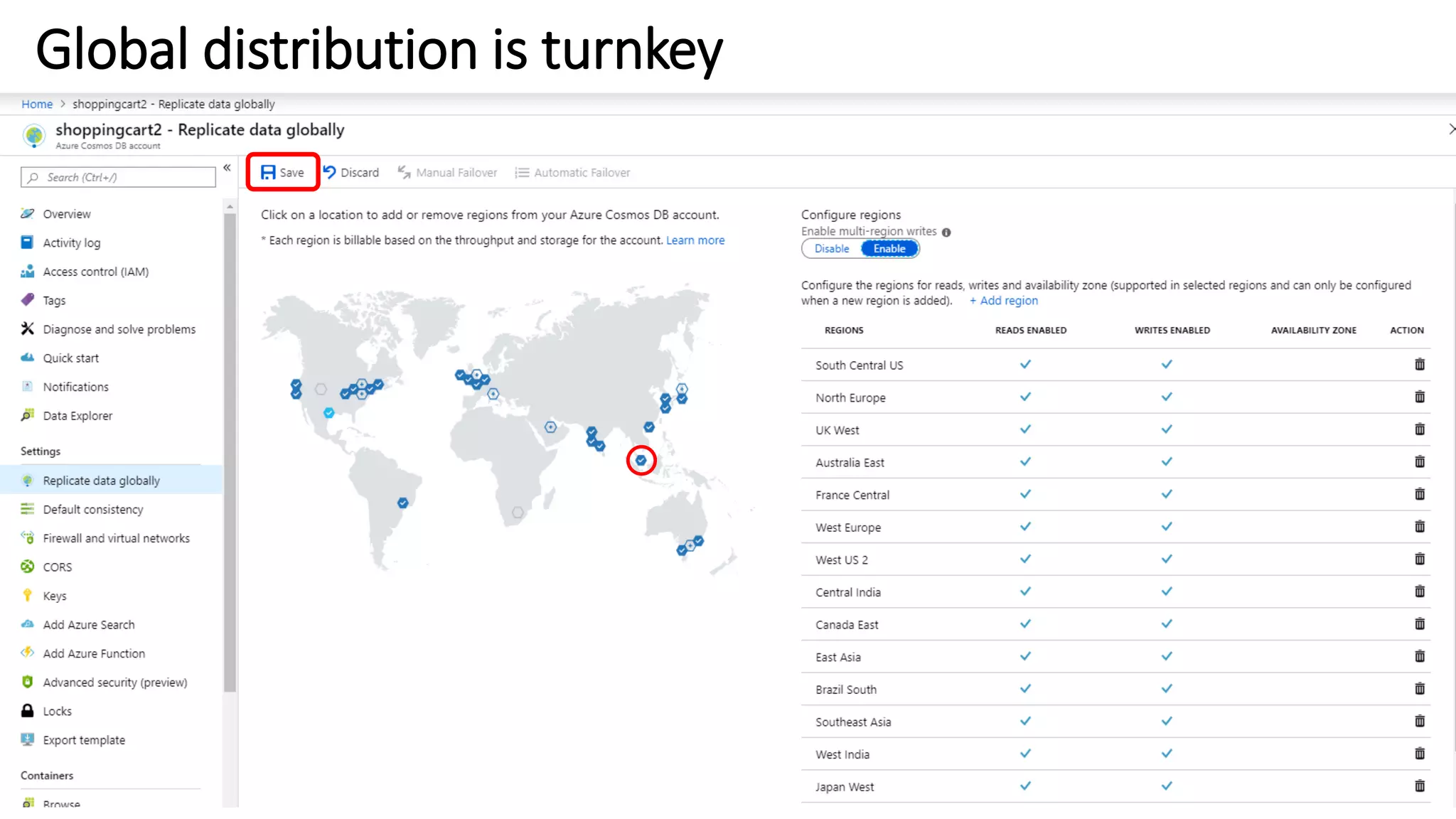Click multi-region writes info icon
The height and width of the screenshot is (819, 1456).
[946, 232]
